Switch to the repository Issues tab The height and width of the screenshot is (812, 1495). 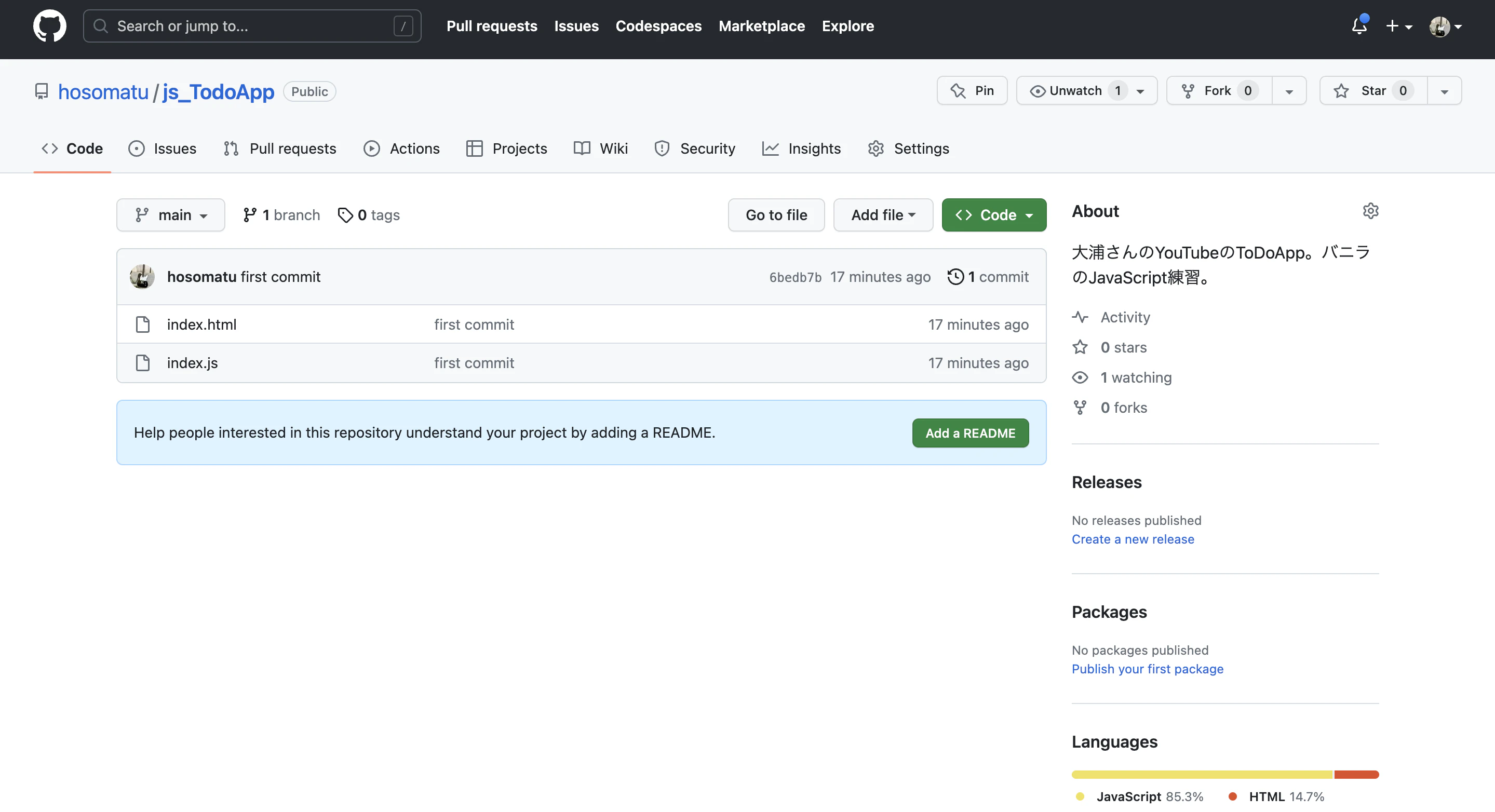[163, 148]
